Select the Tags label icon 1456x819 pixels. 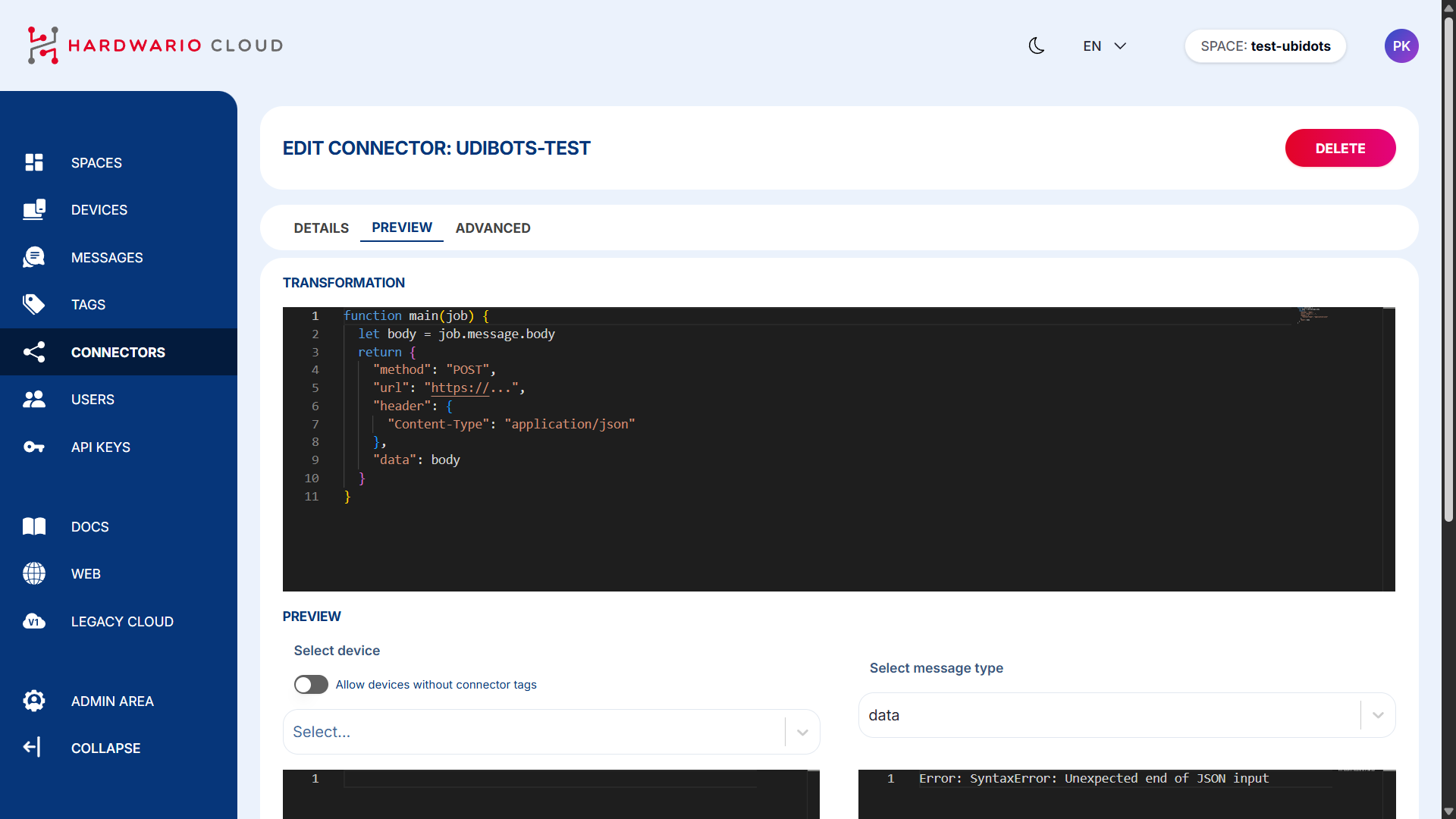(34, 305)
